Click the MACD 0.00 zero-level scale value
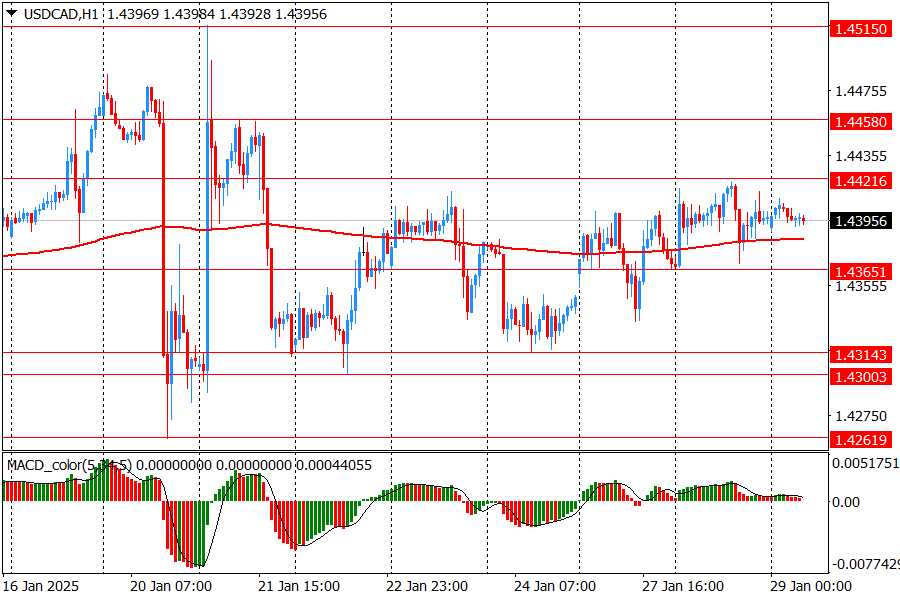Image resolution: width=900 pixels, height=600 pixels. pos(846,502)
